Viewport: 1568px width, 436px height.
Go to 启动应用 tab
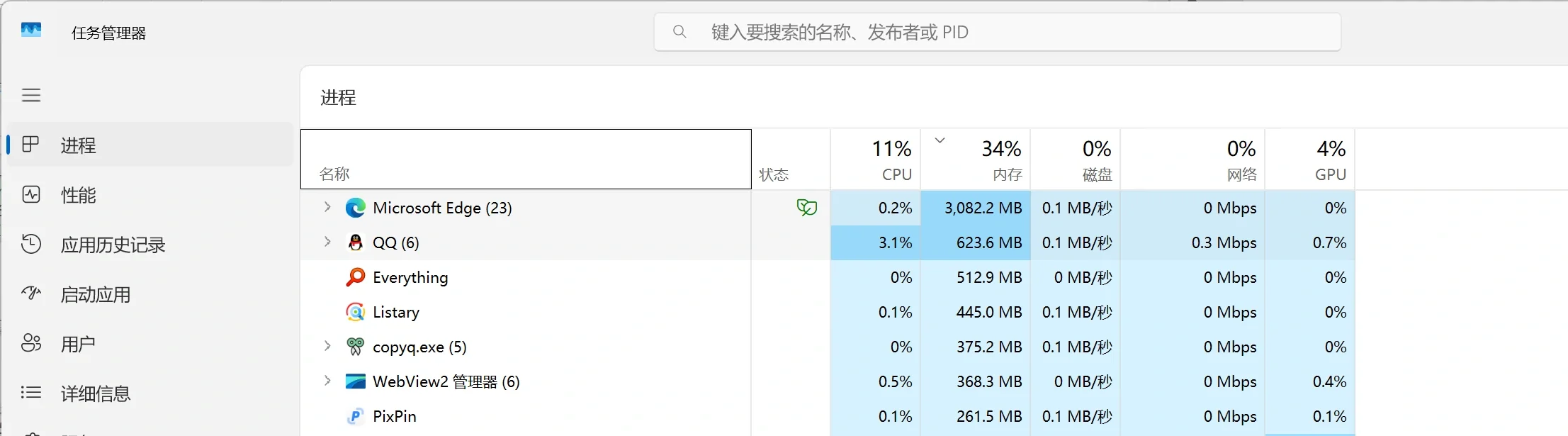pyautogui.click(x=150, y=294)
